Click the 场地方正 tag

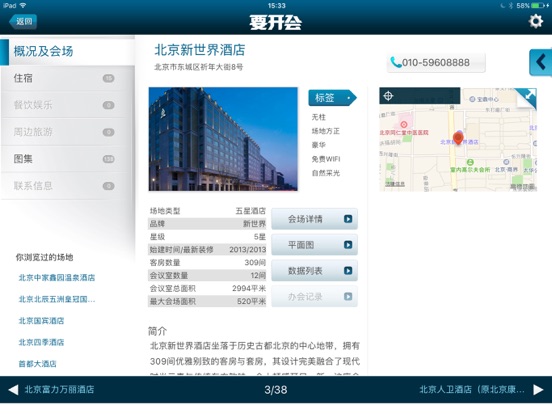coord(326,131)
